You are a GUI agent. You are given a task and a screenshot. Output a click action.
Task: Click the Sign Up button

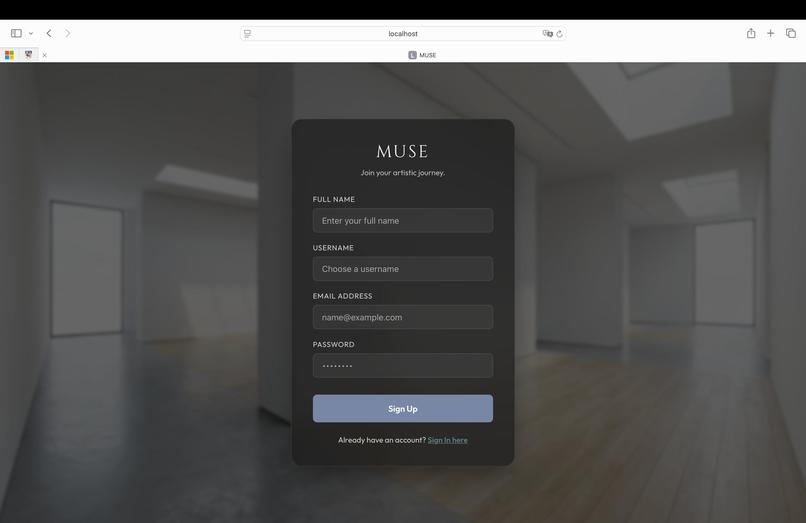pos(403,409)
